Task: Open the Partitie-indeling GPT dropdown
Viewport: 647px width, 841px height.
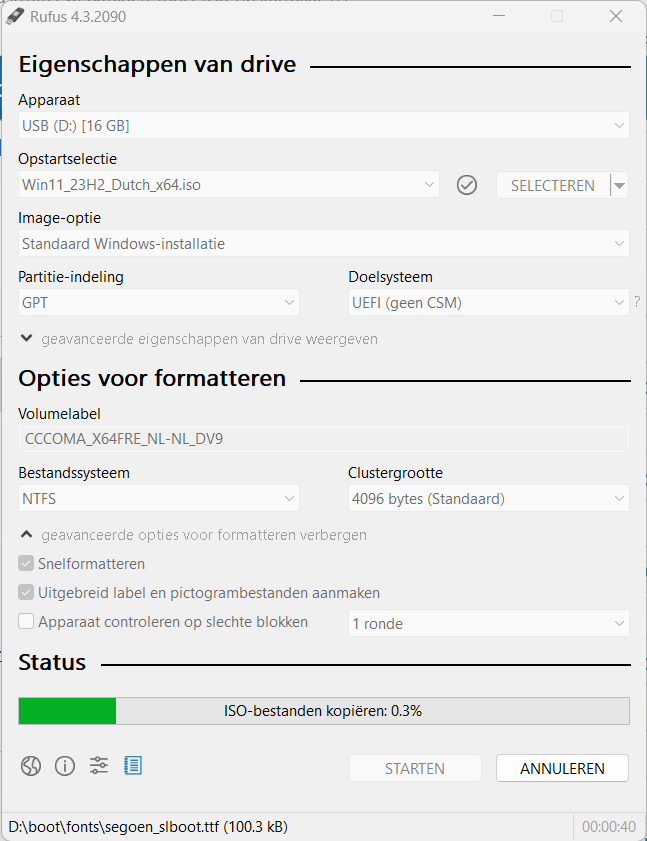Action: (158, 302)
